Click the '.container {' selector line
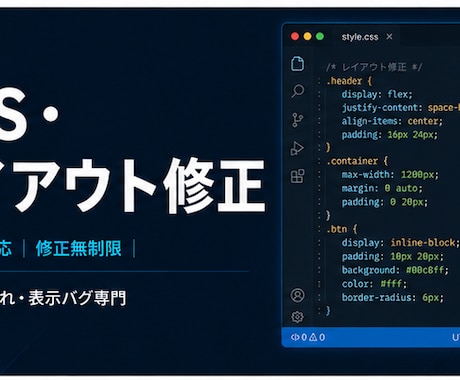 [357, 161]
